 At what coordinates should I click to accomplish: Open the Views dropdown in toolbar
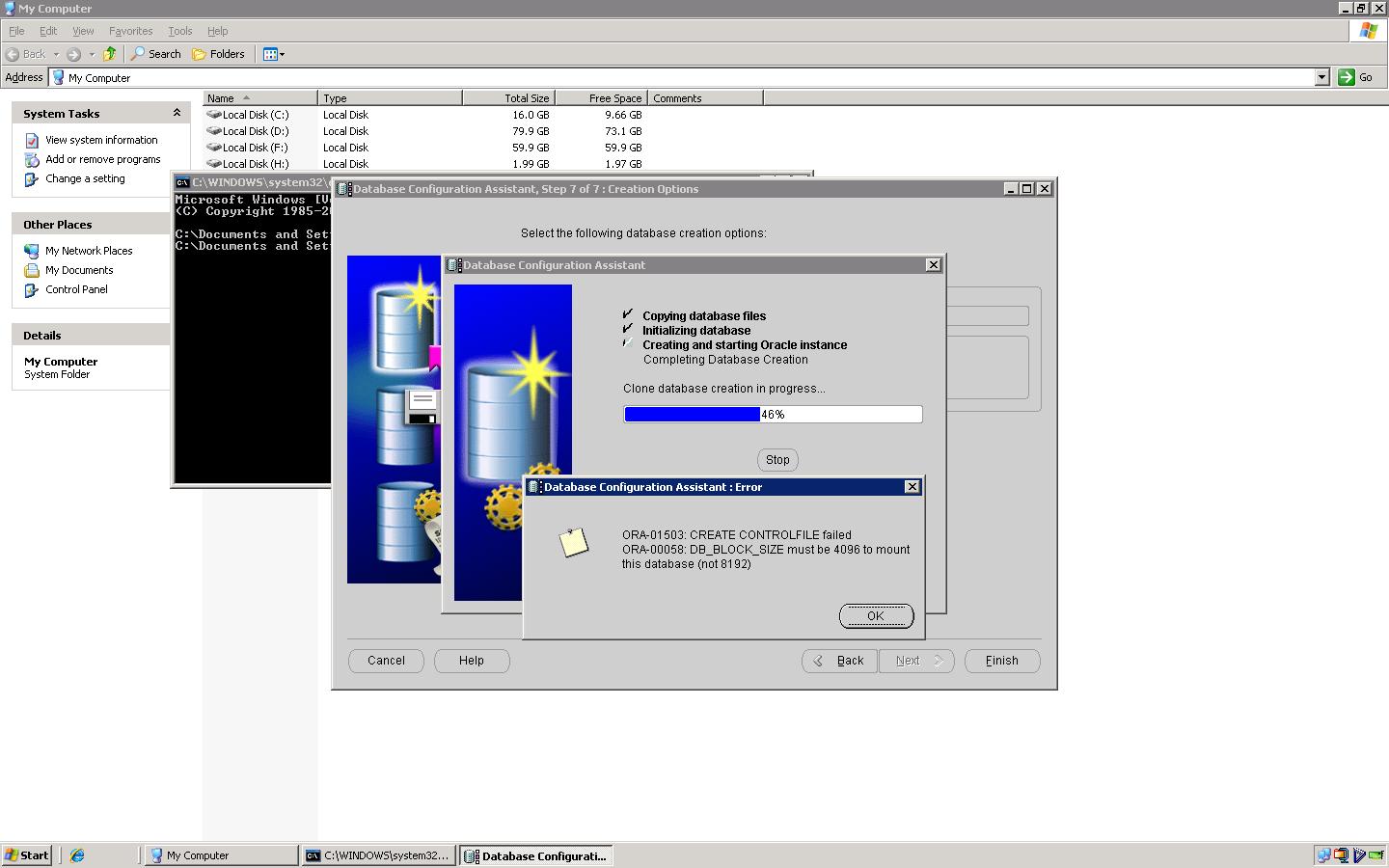[274, 54]
